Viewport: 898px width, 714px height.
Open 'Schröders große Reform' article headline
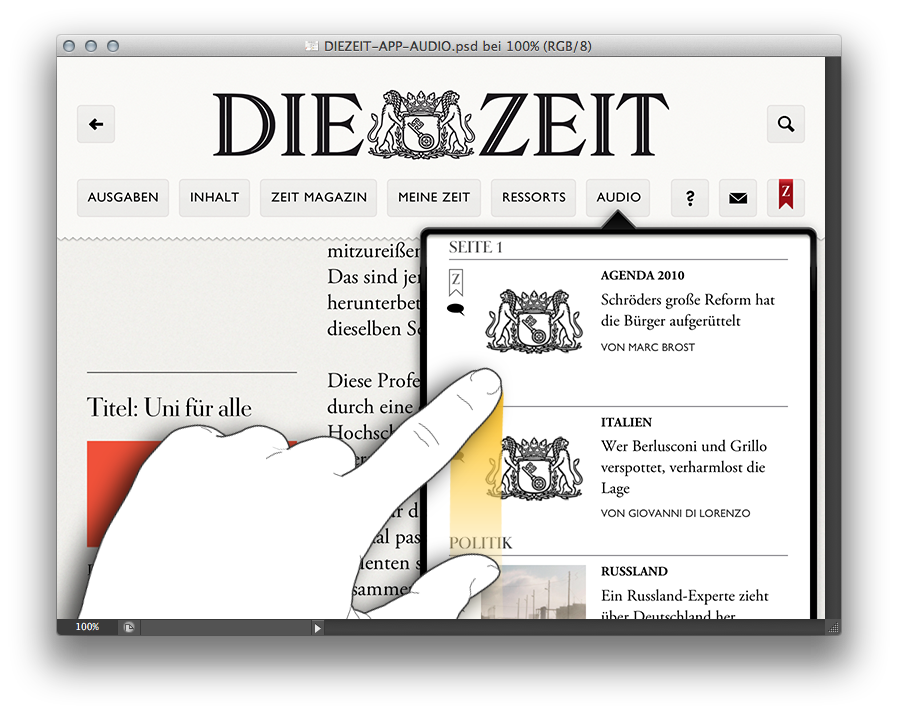(687, 310)
